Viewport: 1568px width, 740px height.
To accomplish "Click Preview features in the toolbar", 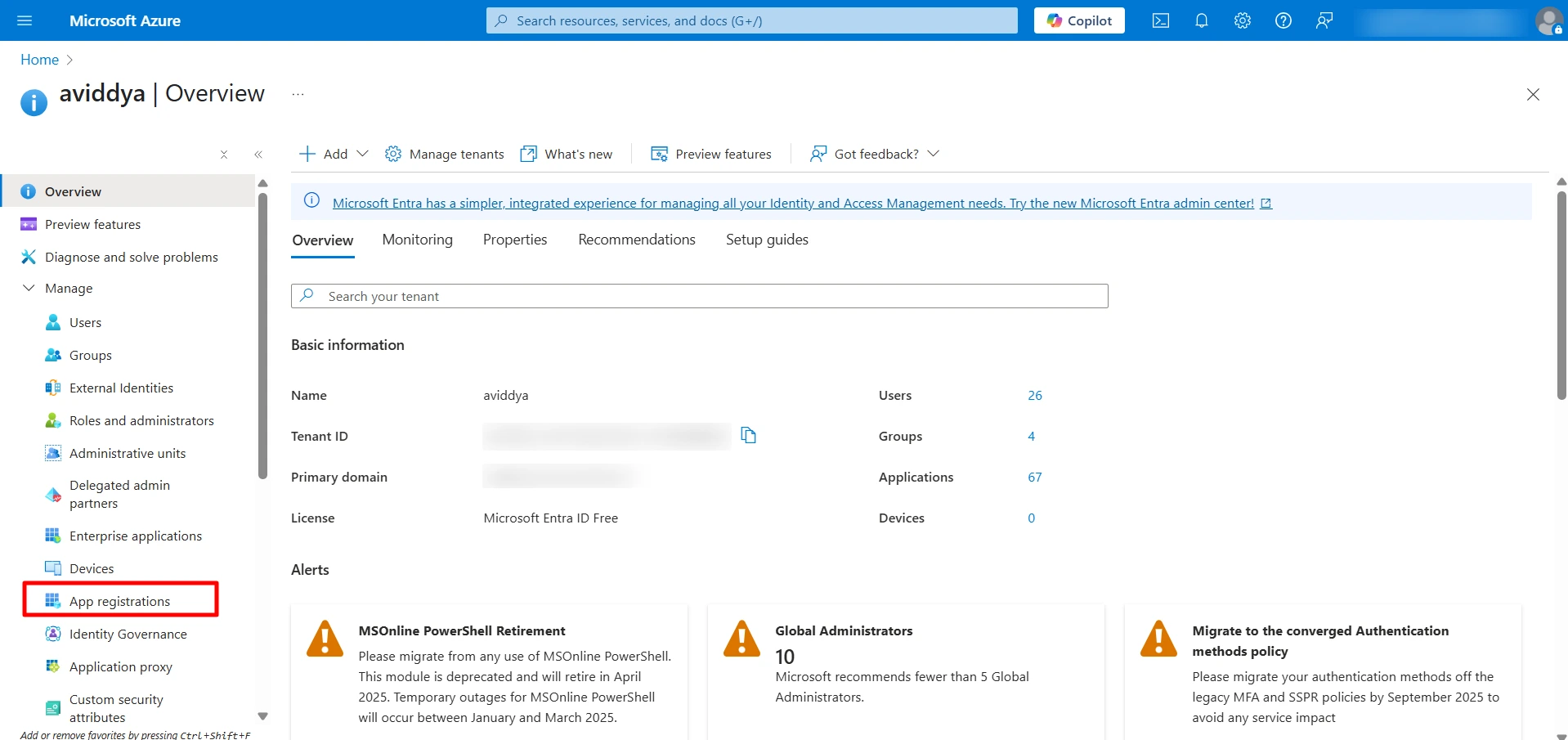I will point(710,154).
